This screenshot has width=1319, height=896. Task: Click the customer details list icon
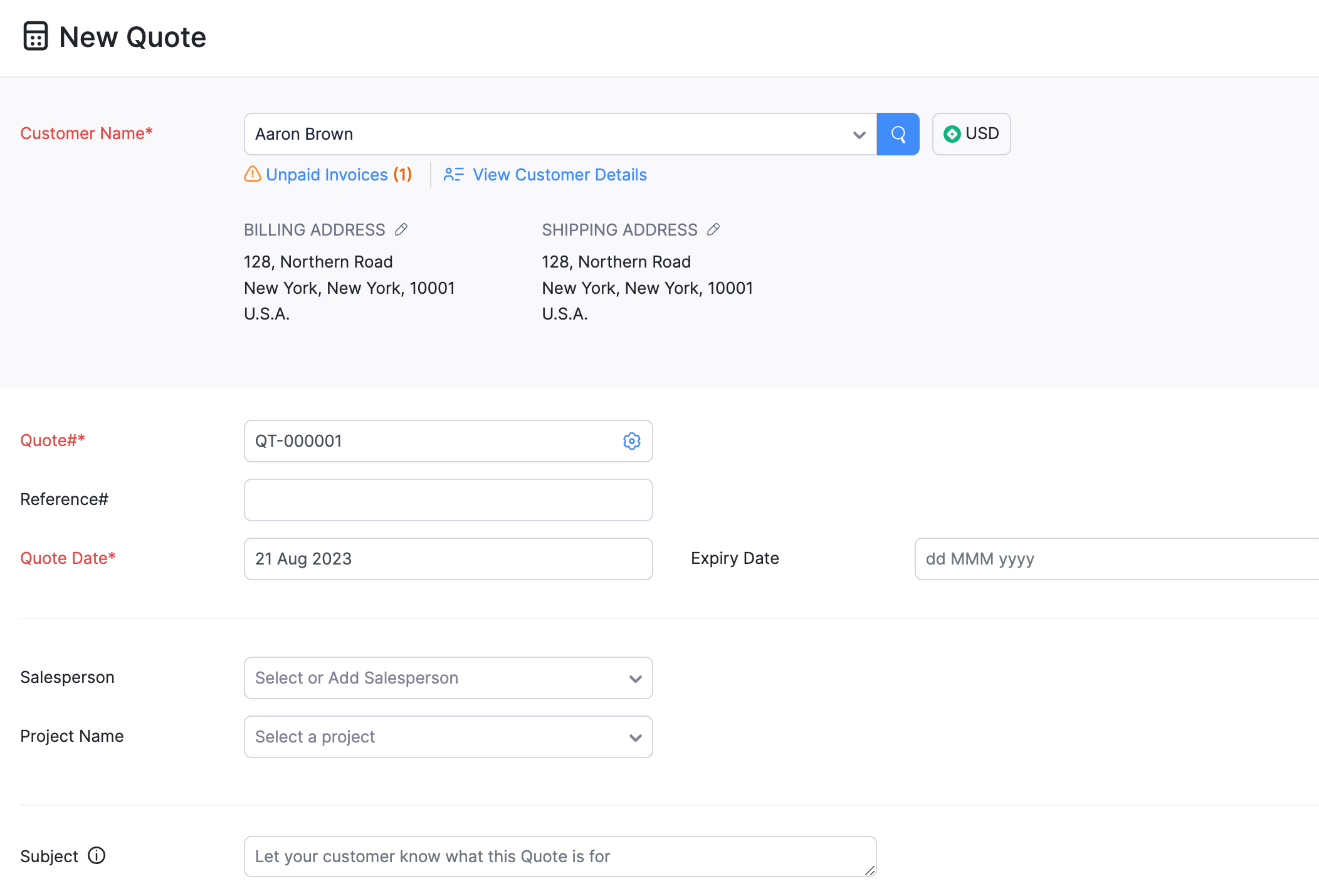pyautogui.click(x=453, y=174)
